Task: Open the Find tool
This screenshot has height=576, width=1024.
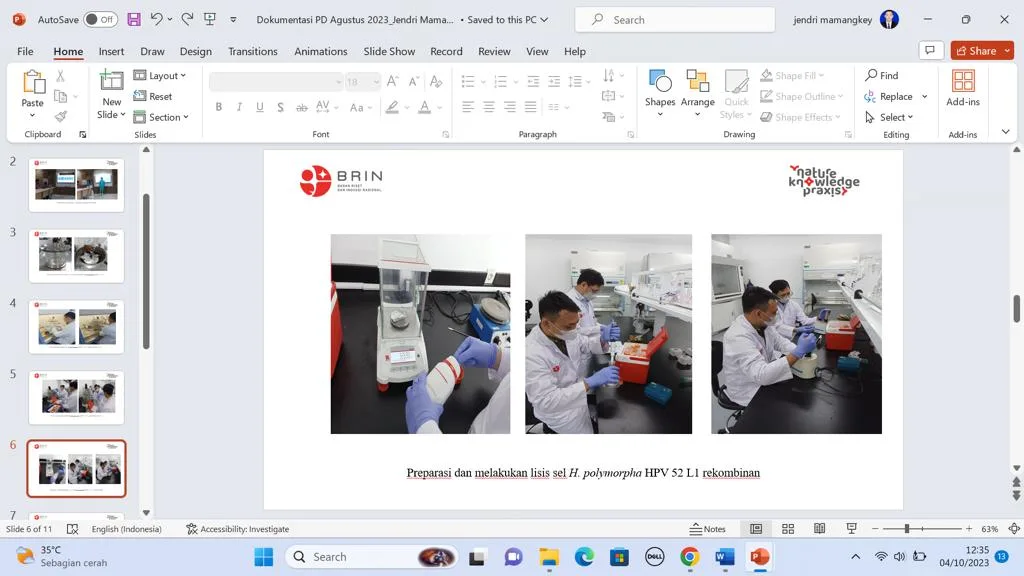Action: [x=882, y=76]
